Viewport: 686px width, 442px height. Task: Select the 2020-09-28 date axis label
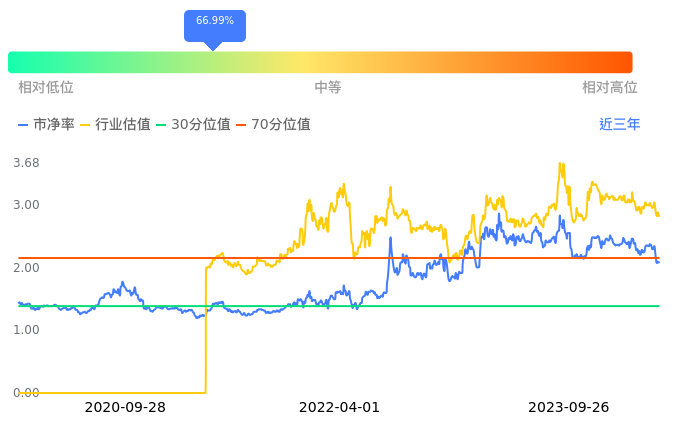125,408
